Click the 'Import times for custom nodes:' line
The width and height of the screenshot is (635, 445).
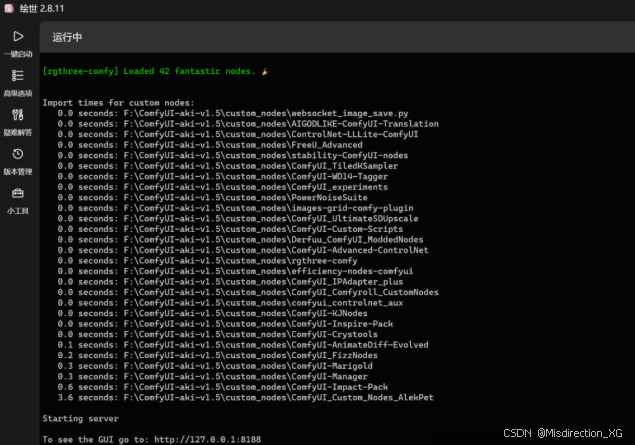tap(118, 103)
